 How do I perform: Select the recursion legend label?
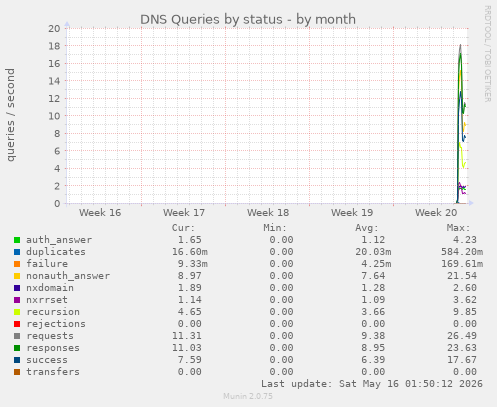[53, 312]
